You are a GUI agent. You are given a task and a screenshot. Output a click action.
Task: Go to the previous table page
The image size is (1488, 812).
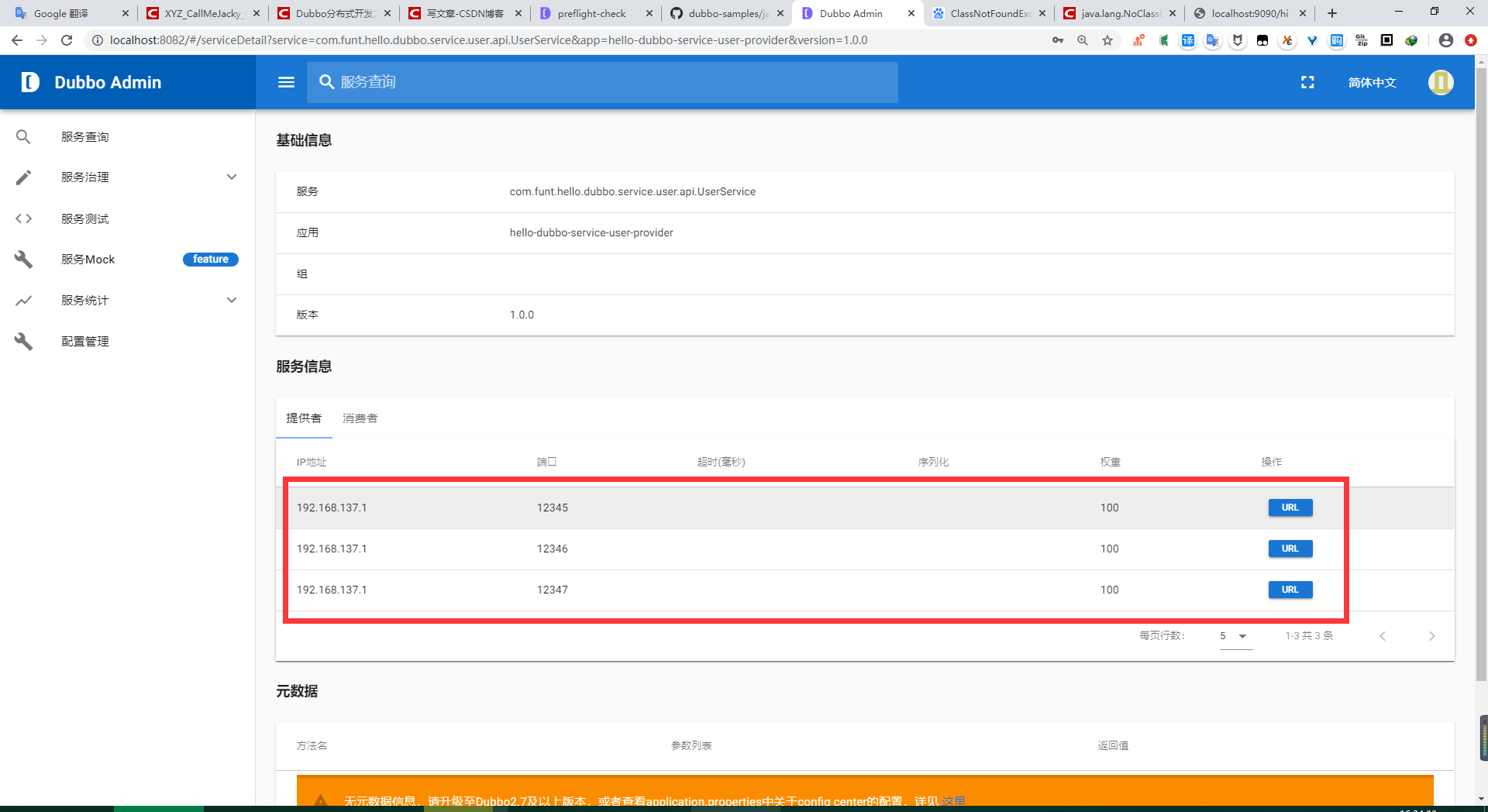tap(1383, 636)
